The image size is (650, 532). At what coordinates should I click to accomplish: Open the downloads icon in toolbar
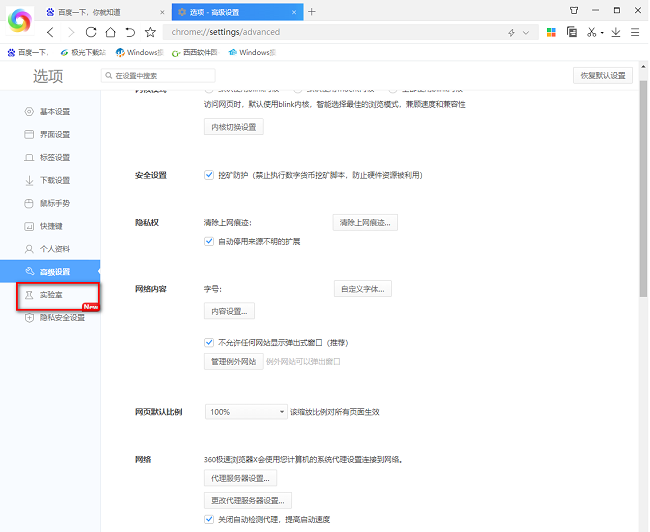[x=616, y=32]
